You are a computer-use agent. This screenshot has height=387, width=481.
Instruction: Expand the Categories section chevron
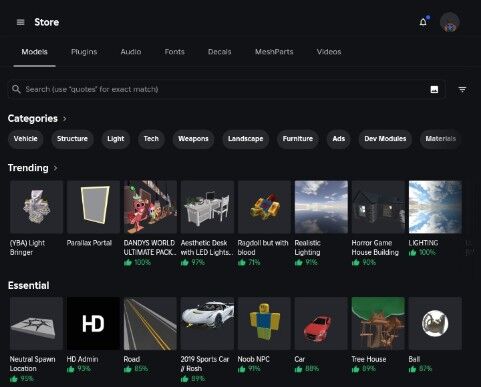65,119
